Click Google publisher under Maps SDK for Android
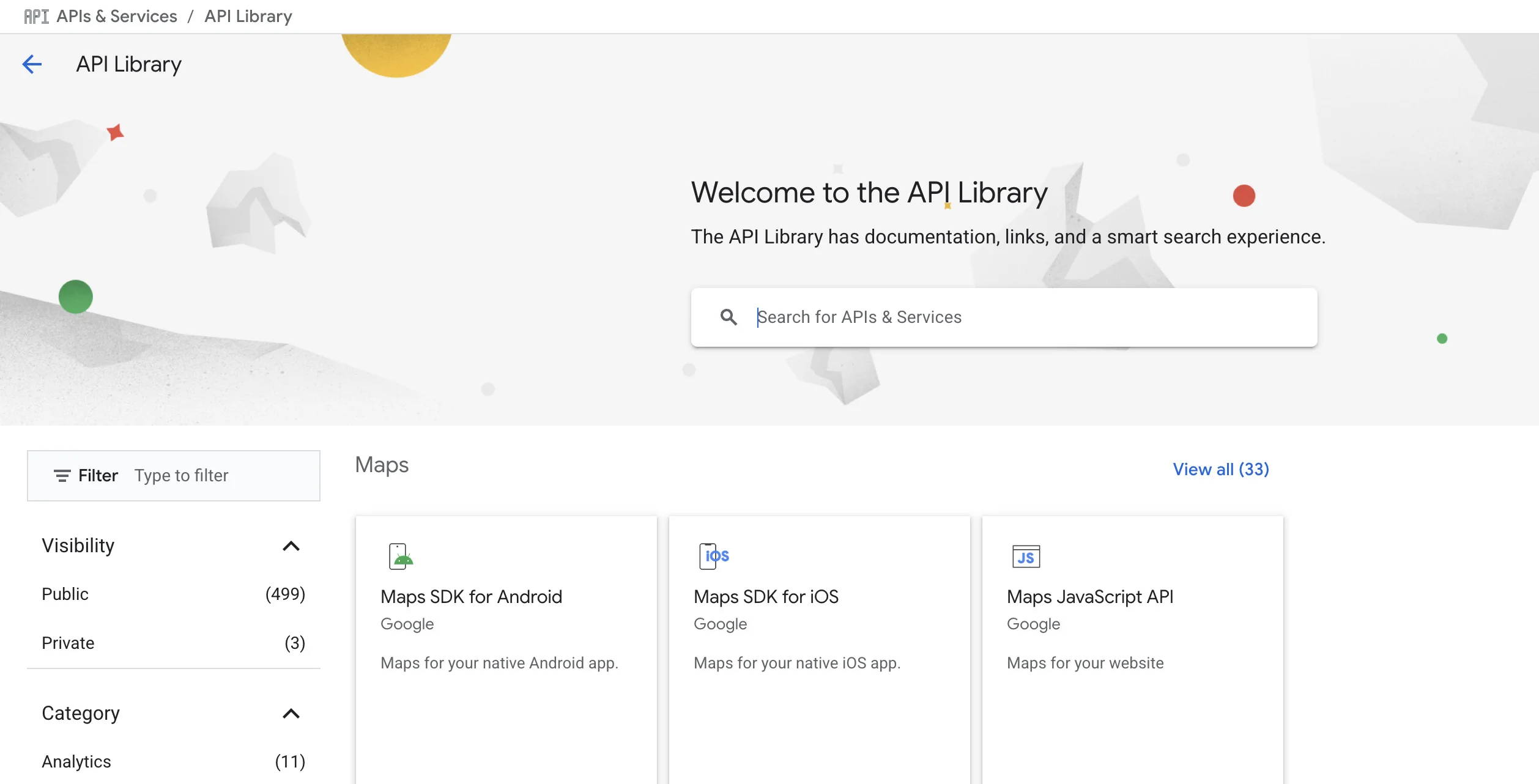Image resolution: width=1539 pixels, height=784 pixels. 407,624
